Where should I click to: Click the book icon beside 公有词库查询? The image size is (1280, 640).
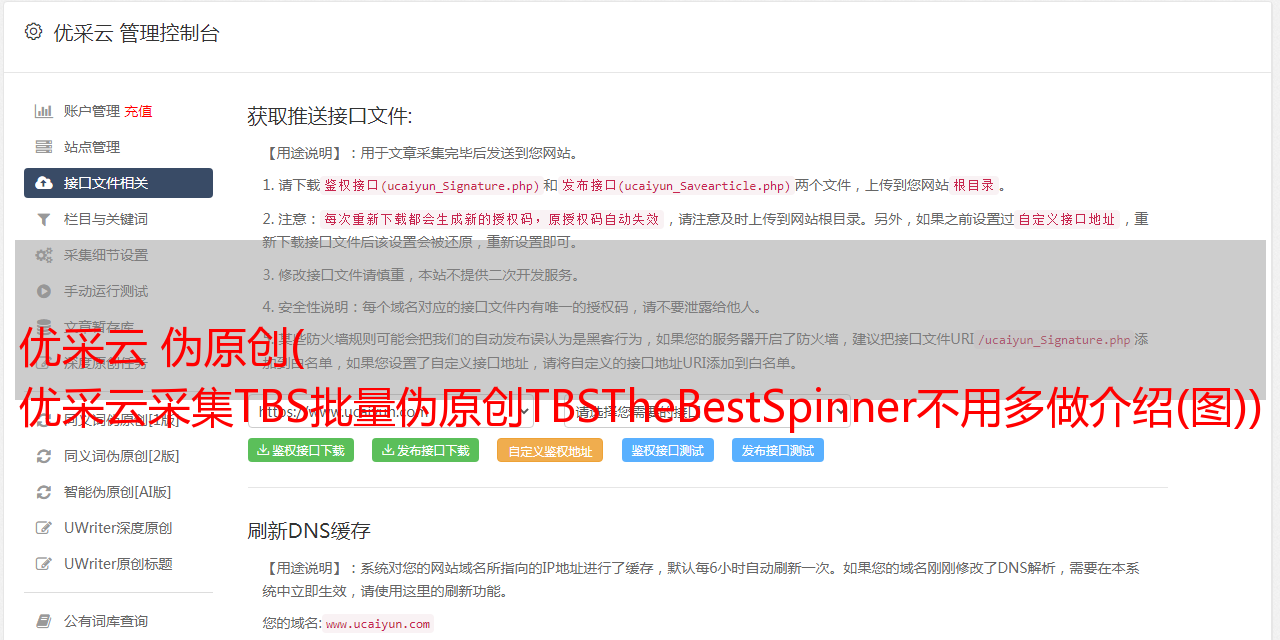pos(44,621)
